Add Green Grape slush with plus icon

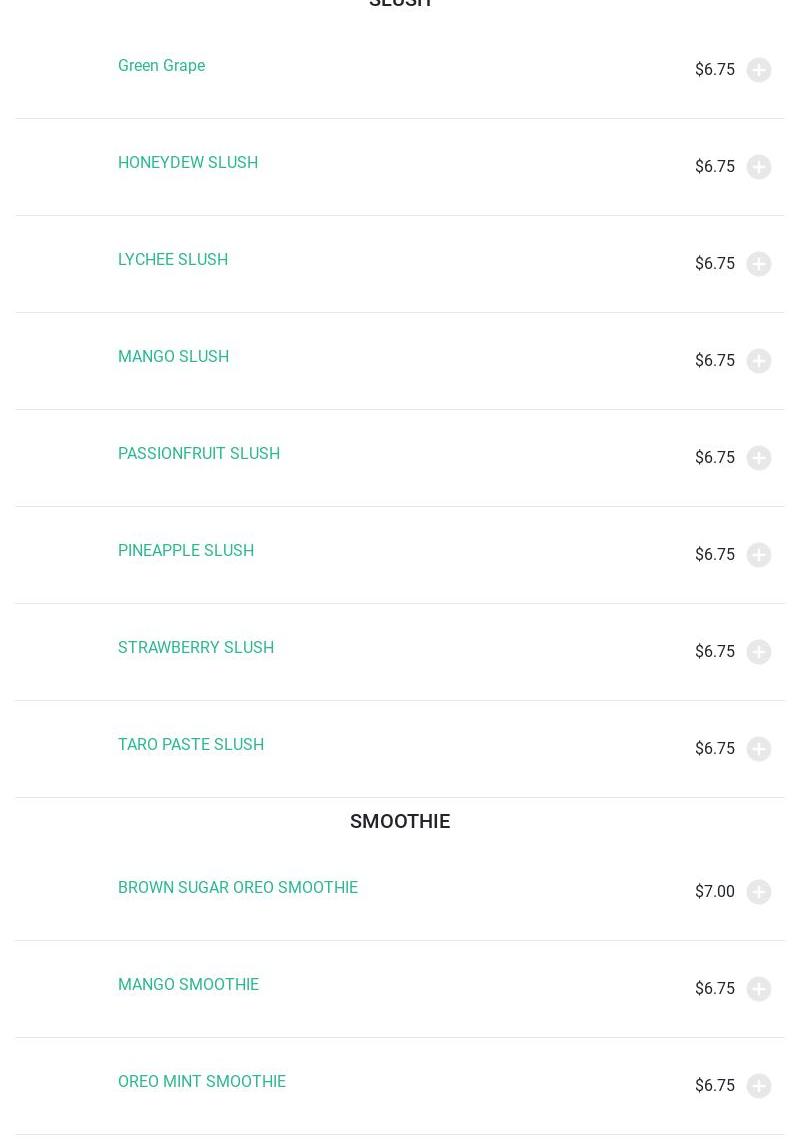click(x=759, y=70)
